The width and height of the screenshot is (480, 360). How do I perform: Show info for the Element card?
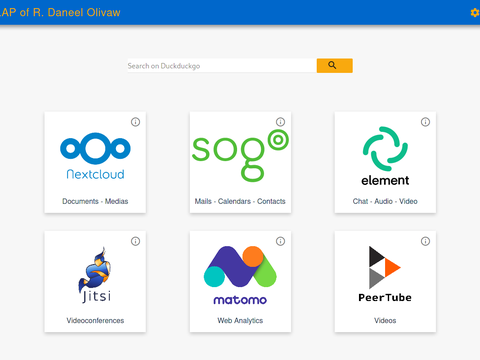425,122
